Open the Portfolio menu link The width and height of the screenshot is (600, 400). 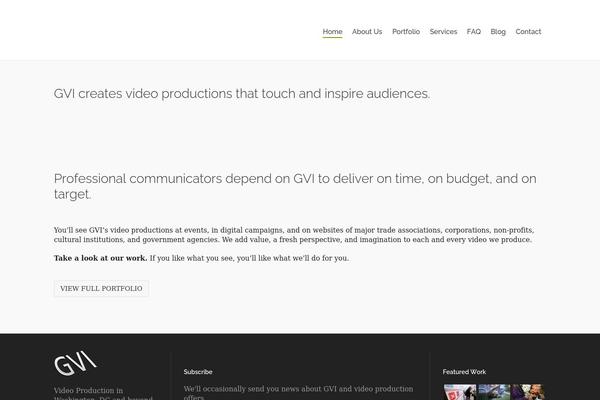click(x=406, y=32)
